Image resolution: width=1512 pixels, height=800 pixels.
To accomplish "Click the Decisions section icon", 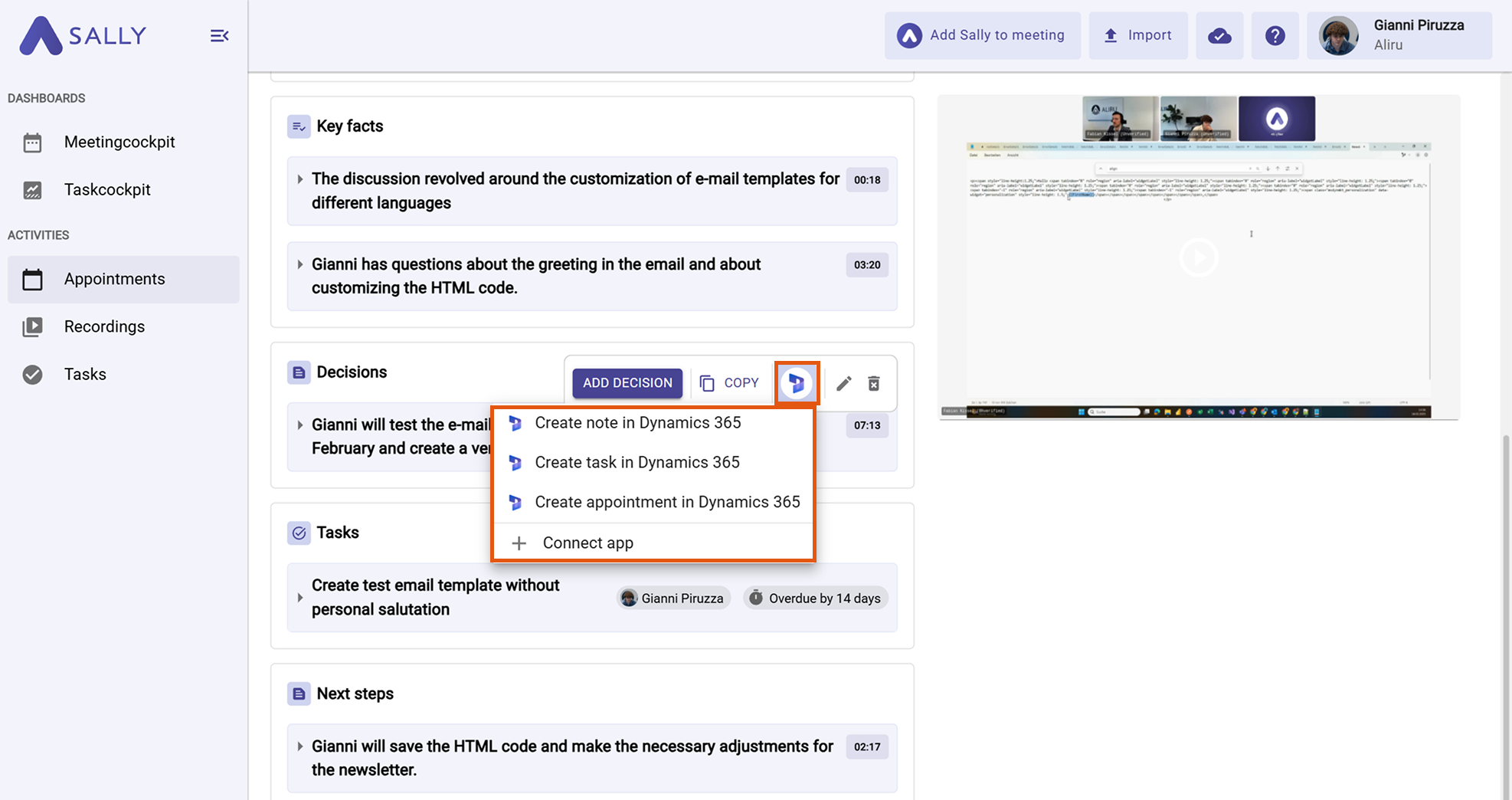I will click(x=299, y=372).
